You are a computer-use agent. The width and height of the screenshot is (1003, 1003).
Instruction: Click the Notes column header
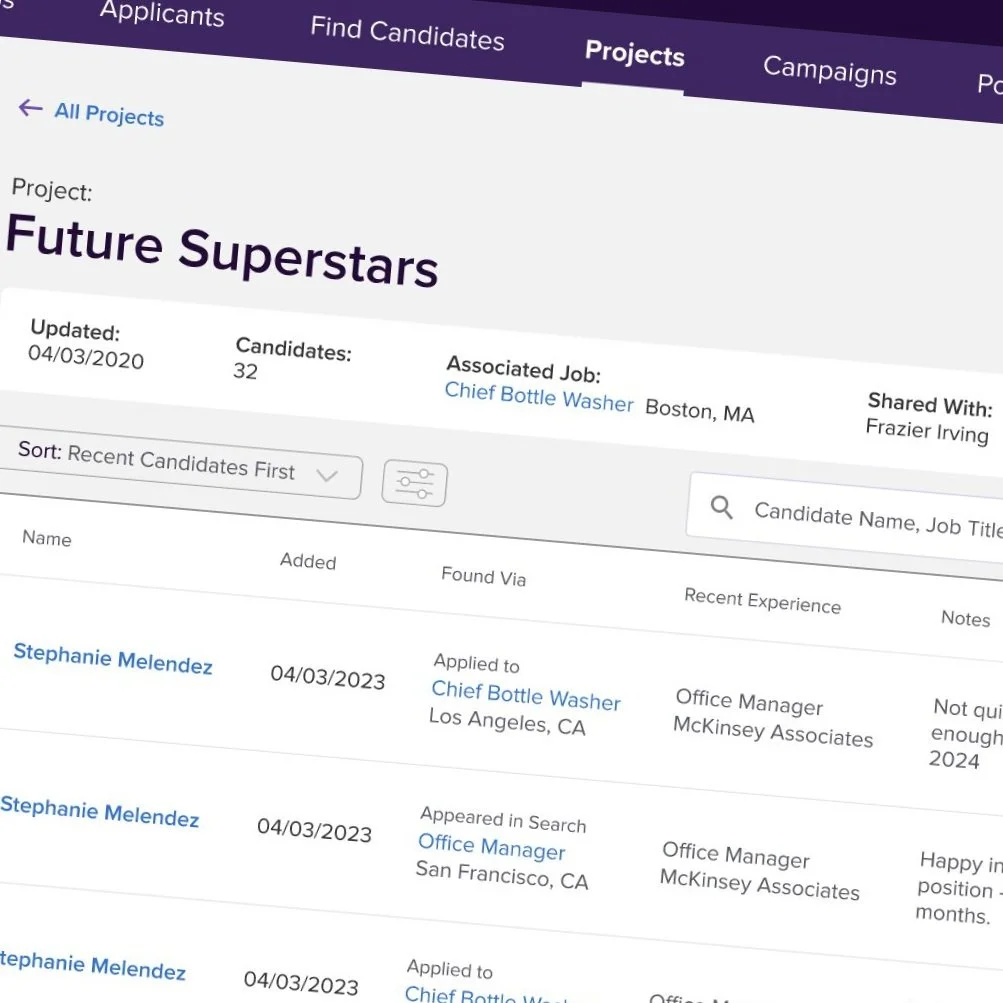[x=965, y=618]
